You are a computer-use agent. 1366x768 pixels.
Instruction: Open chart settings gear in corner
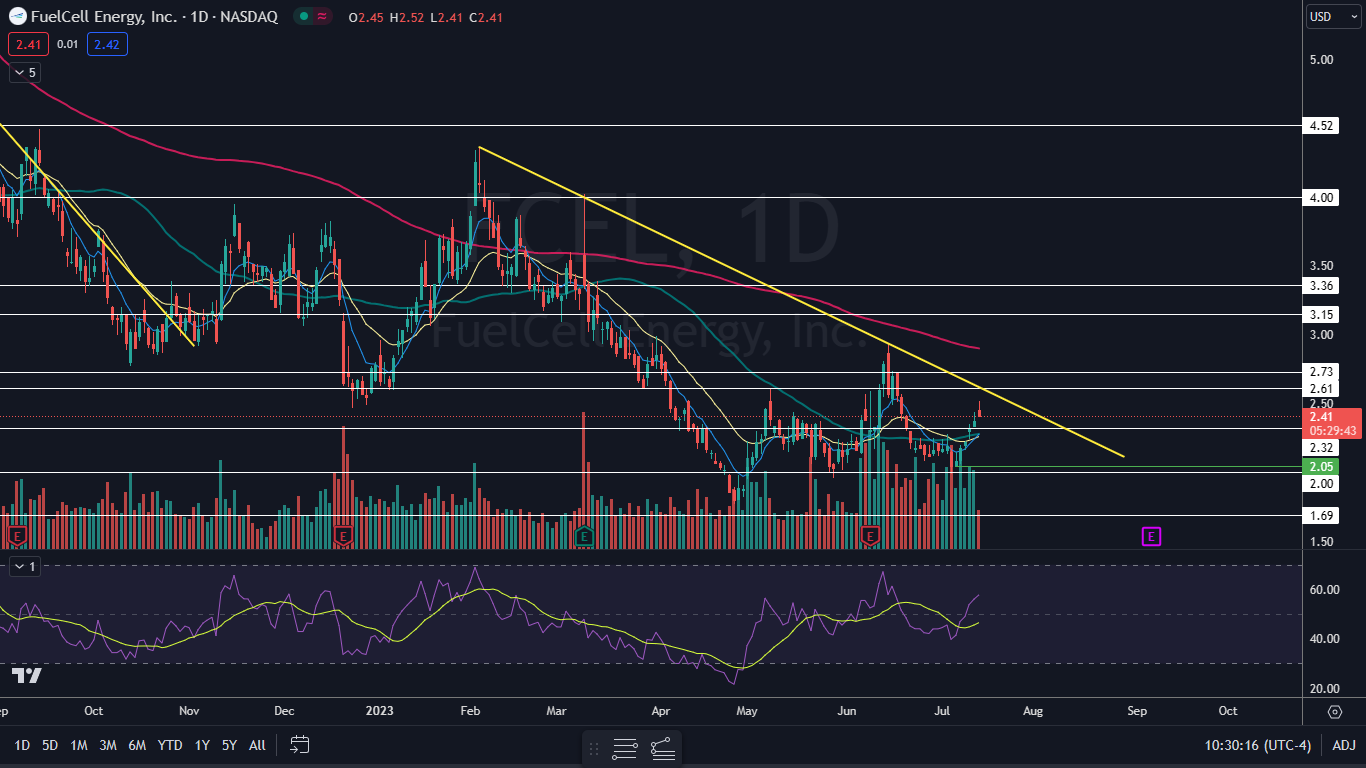(1334, 711)
